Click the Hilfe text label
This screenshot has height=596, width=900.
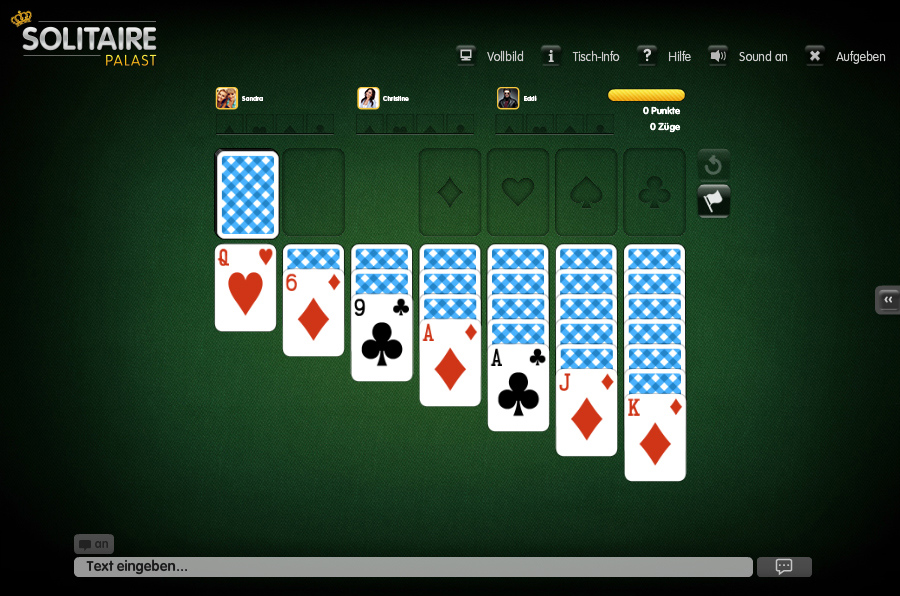click(x=679, y=57)
